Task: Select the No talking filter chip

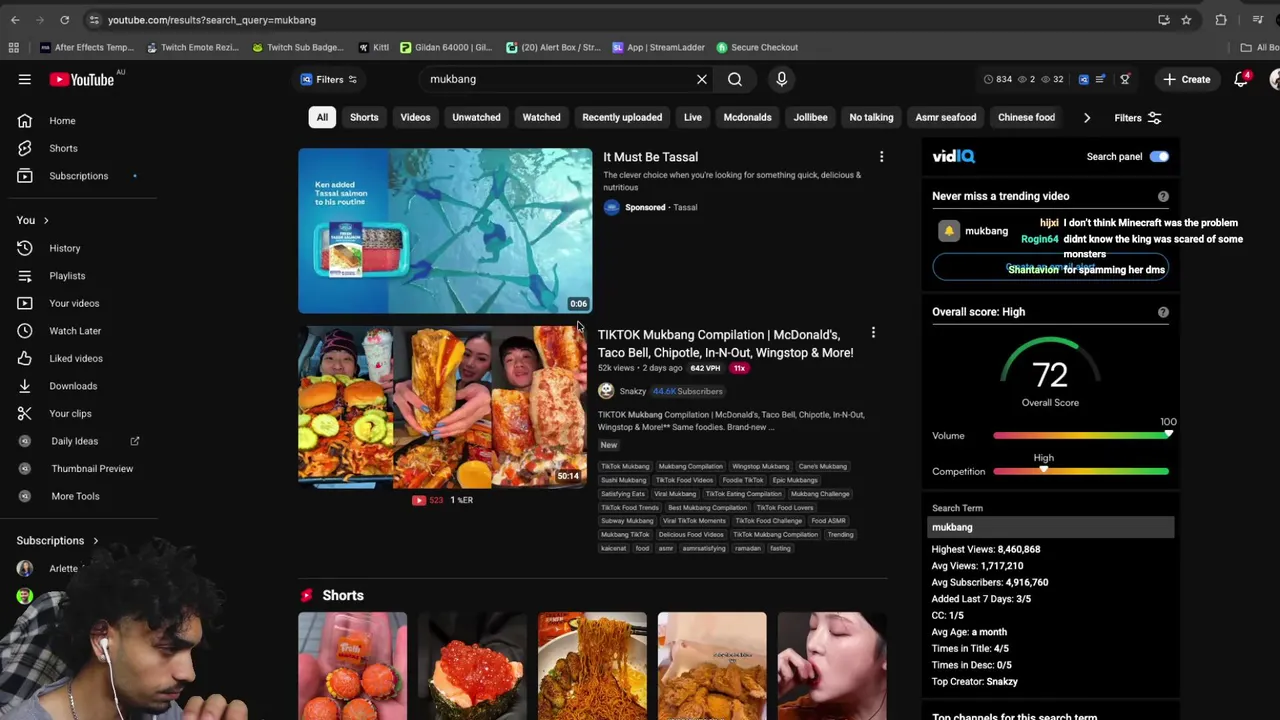Action: click(x=871, y=118)
